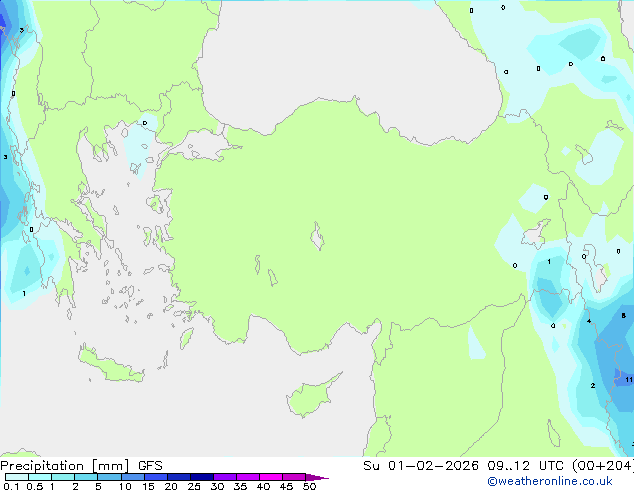Click the legend tick label "25"
The width and height of the screenshot is (634, 490).
pos(194,486)
